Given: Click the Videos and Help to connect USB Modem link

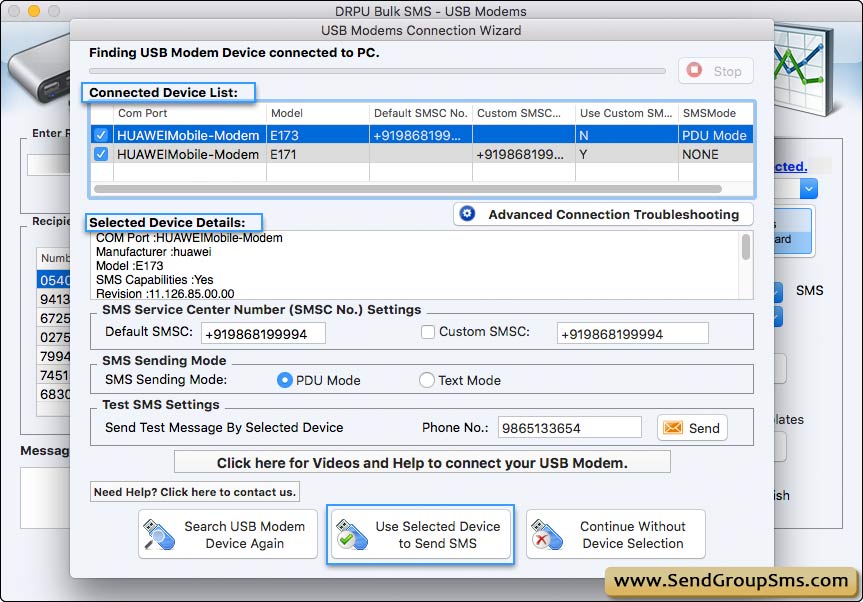Looking at the screenshot, I should coord(422,462).
